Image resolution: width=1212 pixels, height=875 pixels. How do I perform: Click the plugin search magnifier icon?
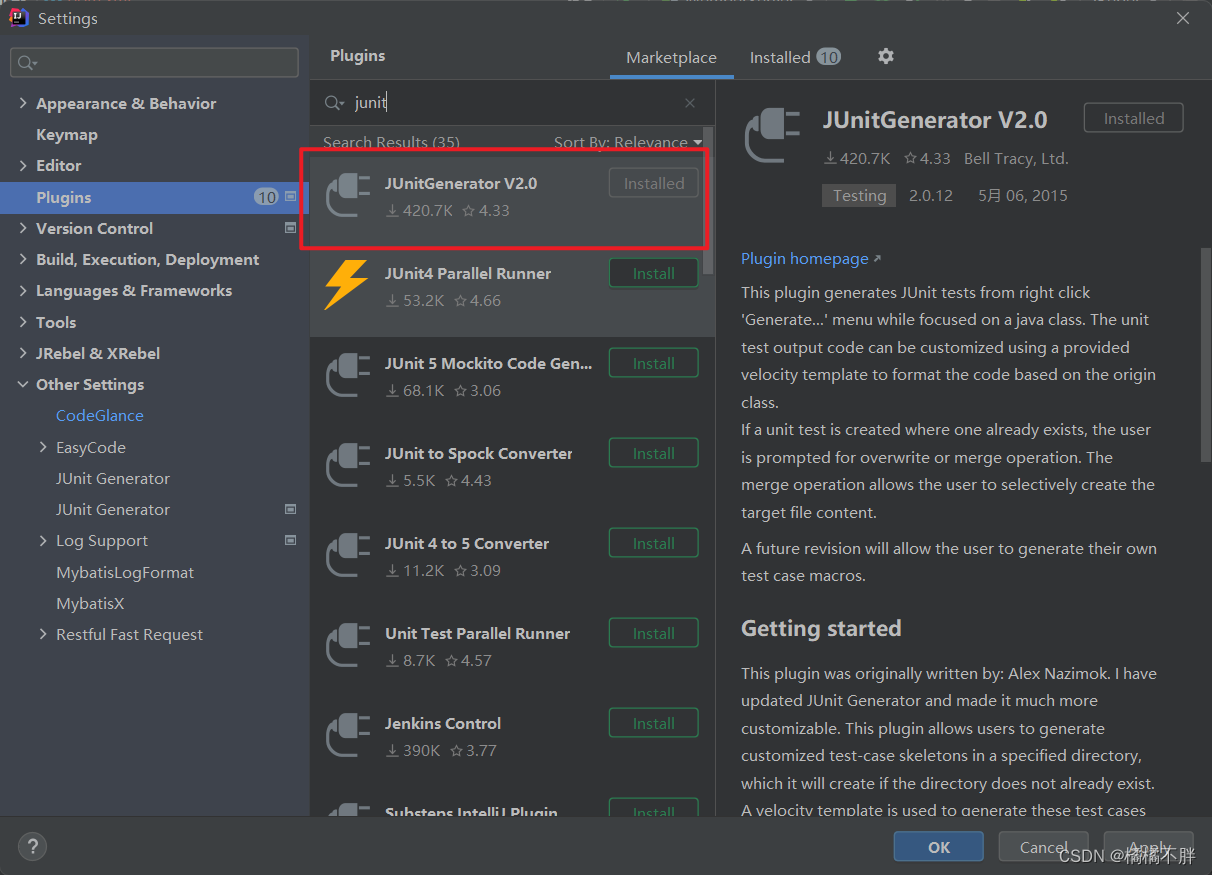pos(333,103)
